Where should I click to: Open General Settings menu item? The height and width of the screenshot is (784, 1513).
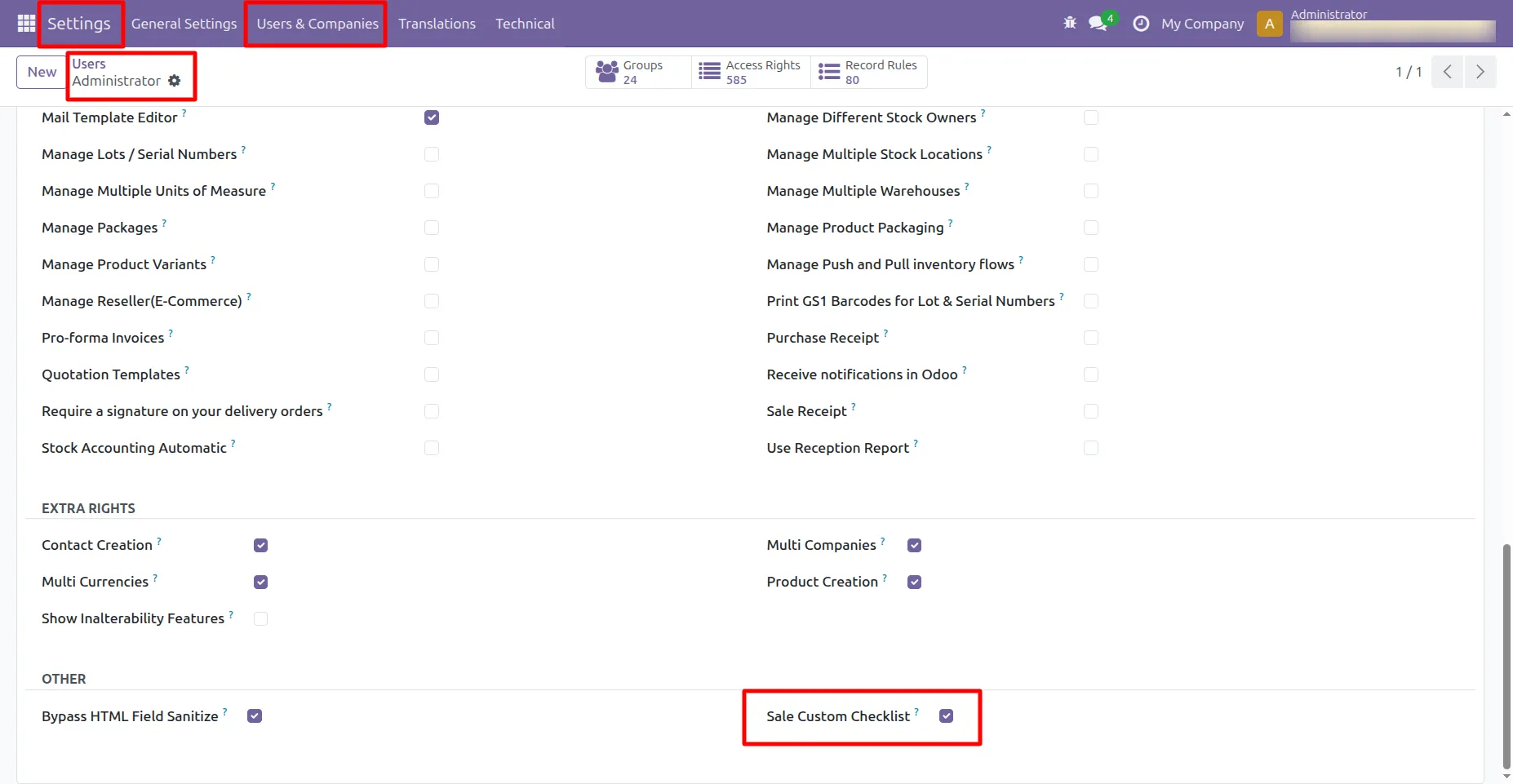point(184,24)
